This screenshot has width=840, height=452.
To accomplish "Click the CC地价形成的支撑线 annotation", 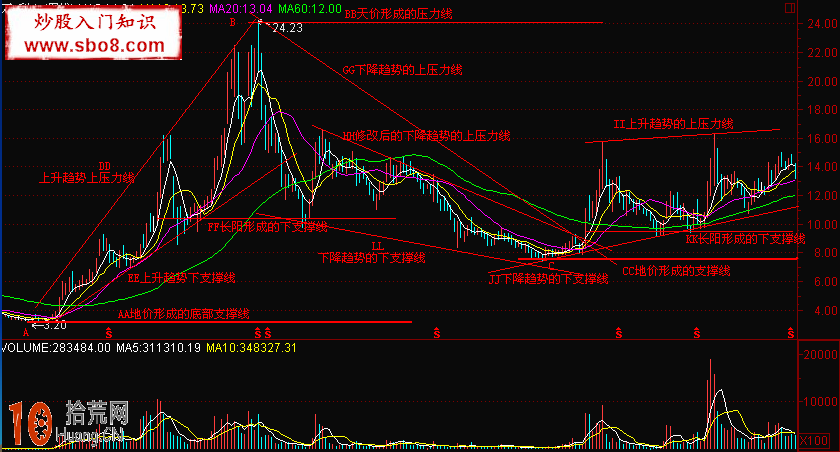I will coord(676,271).
